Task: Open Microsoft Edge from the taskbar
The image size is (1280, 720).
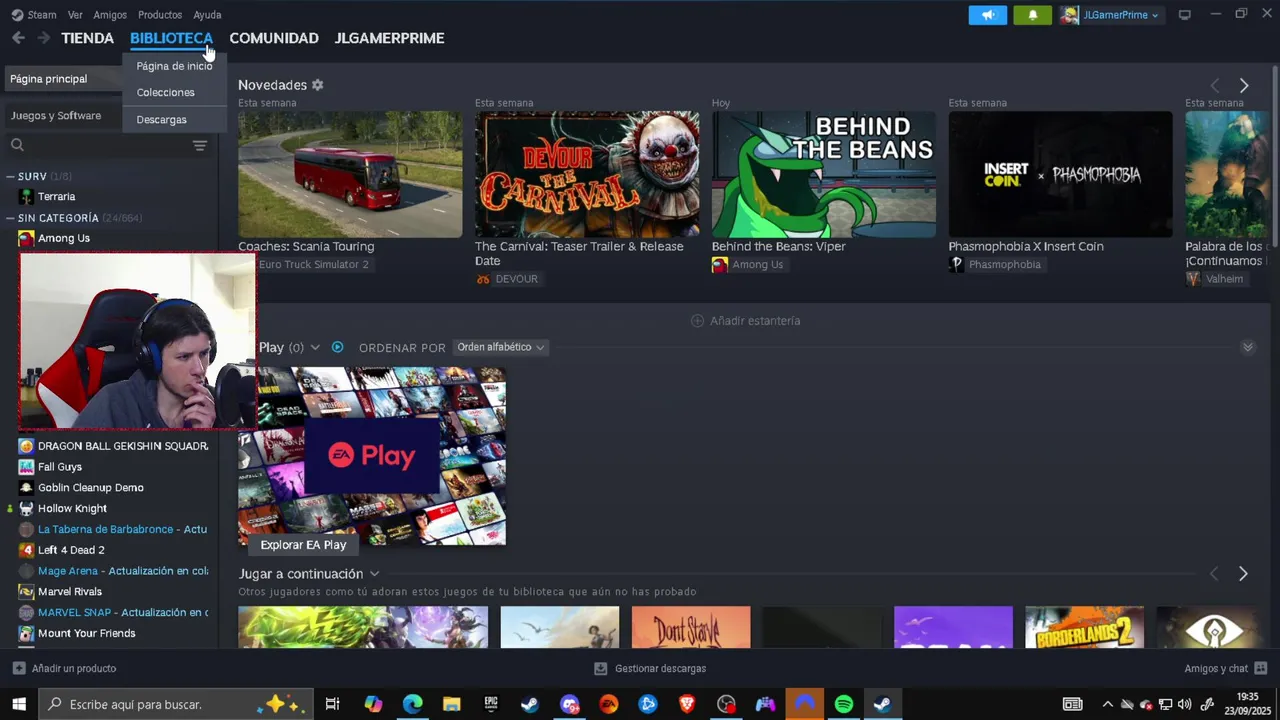Action: [x=412, y=704]
